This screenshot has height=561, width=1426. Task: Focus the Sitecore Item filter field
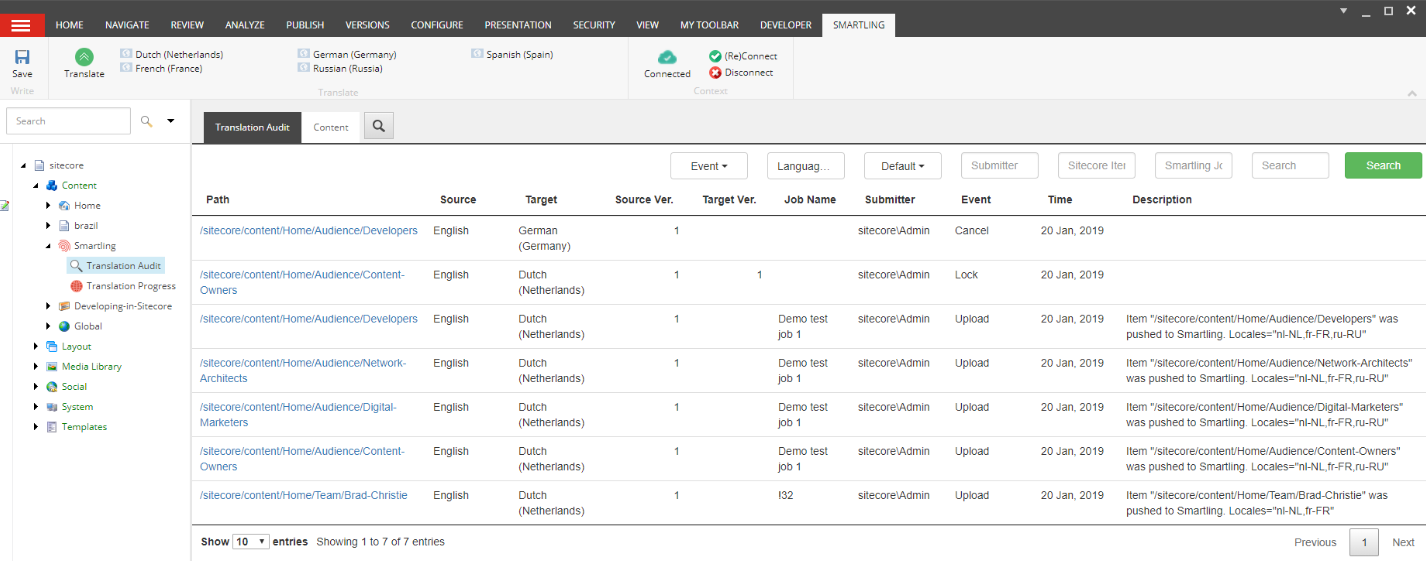1097,166
